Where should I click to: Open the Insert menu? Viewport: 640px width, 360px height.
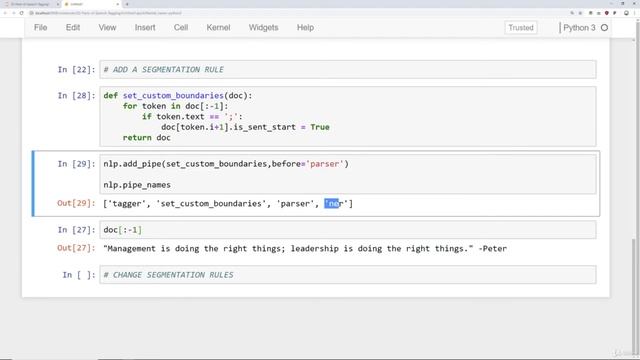point(145,27)
